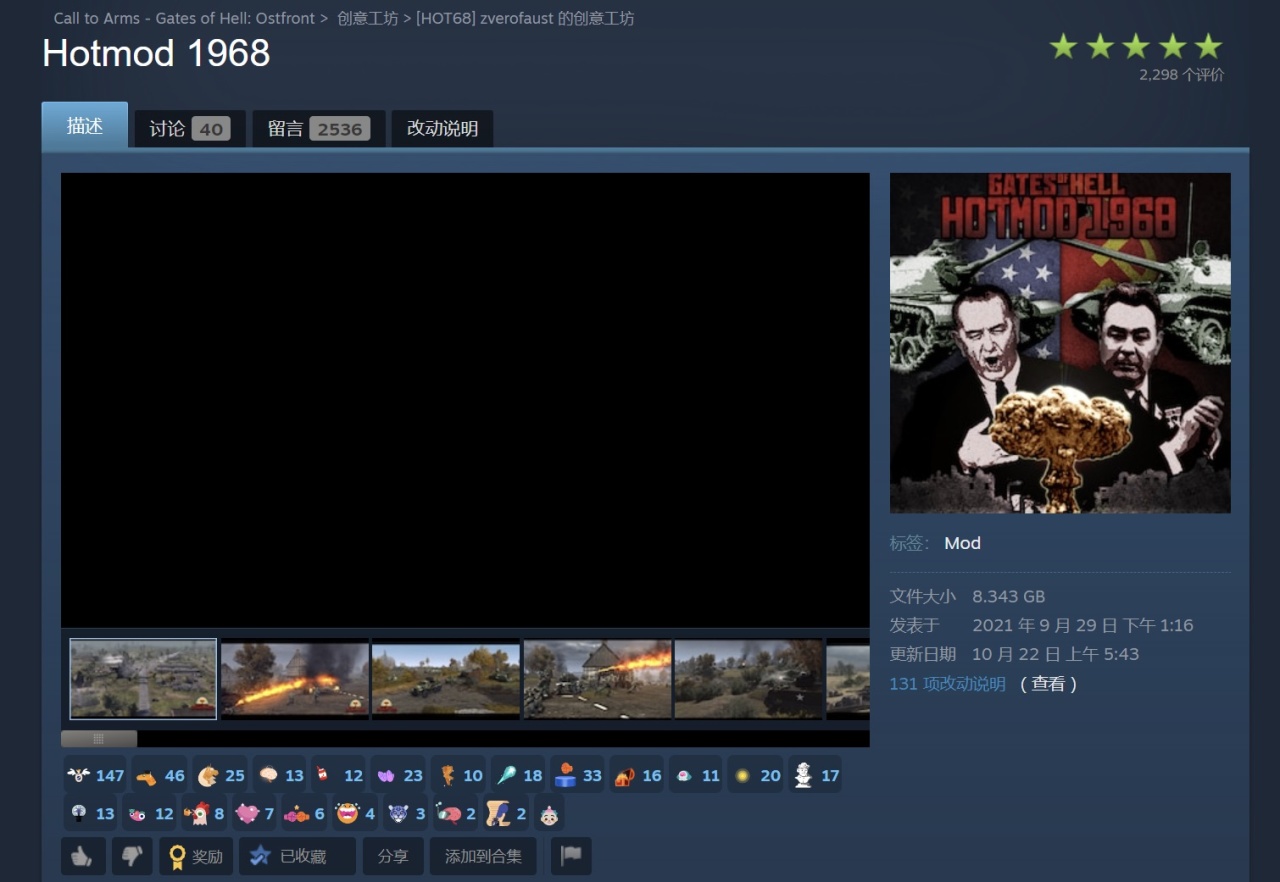Click the pink heart award with count 7
This screenshot has height=882, width=1280.
click(x=255, y=814)
